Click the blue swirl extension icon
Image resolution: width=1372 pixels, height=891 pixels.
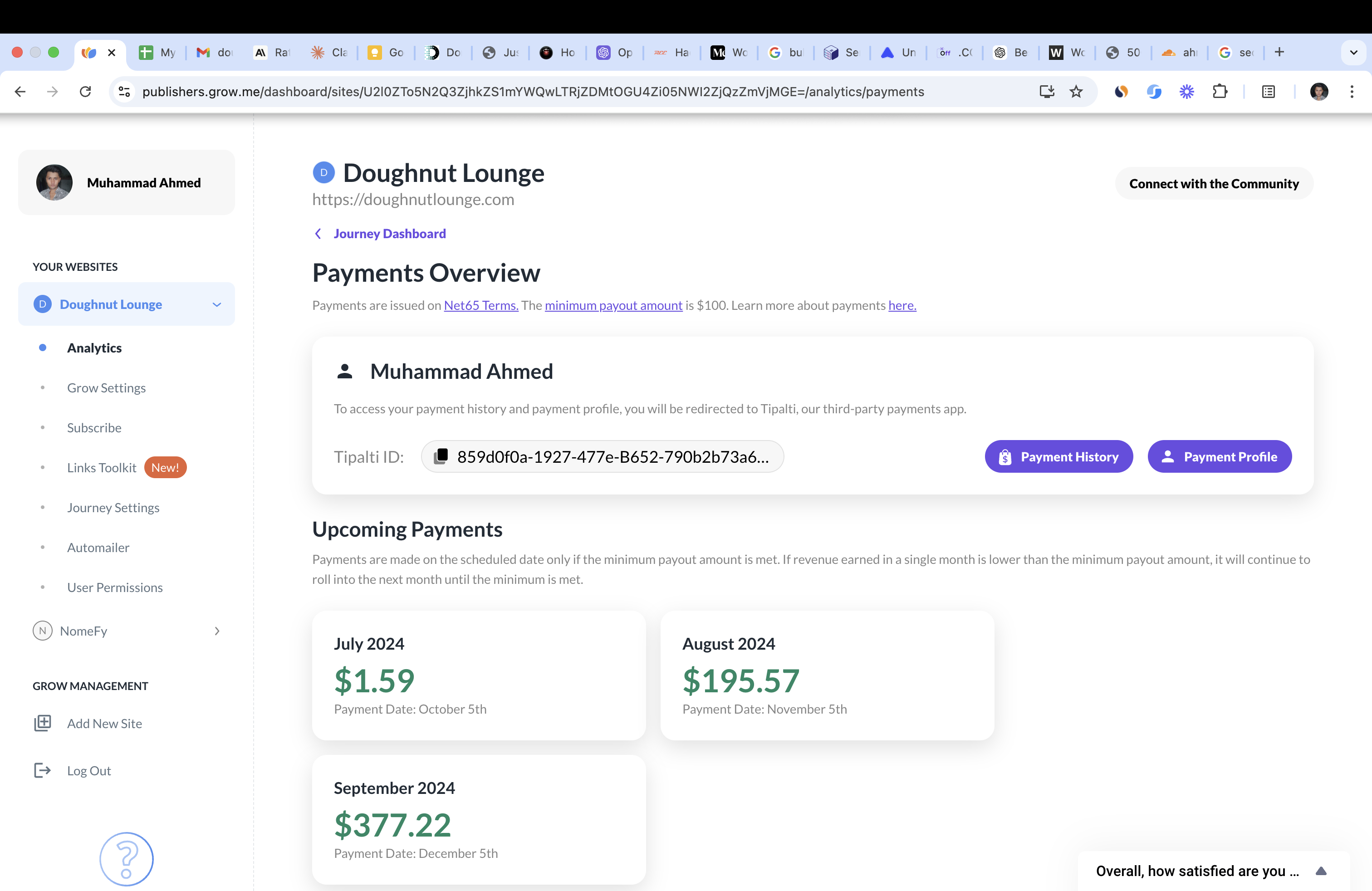tap(1153, 92)
